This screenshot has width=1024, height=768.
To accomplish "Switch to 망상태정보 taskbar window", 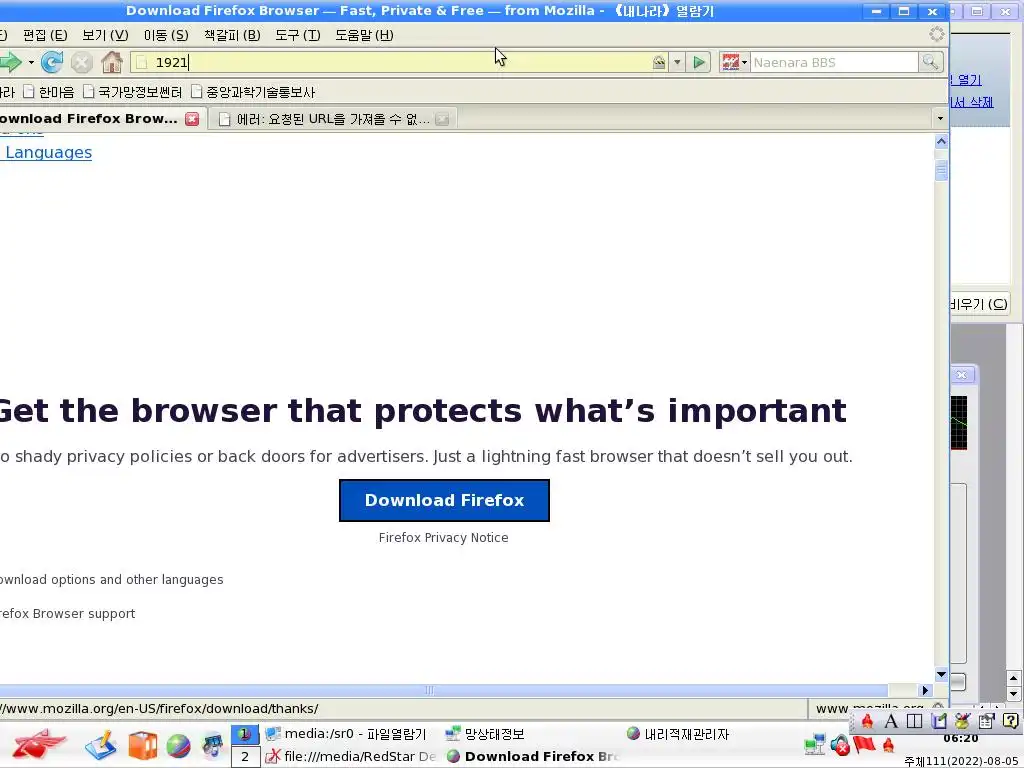I will click(x=485, y=734).
